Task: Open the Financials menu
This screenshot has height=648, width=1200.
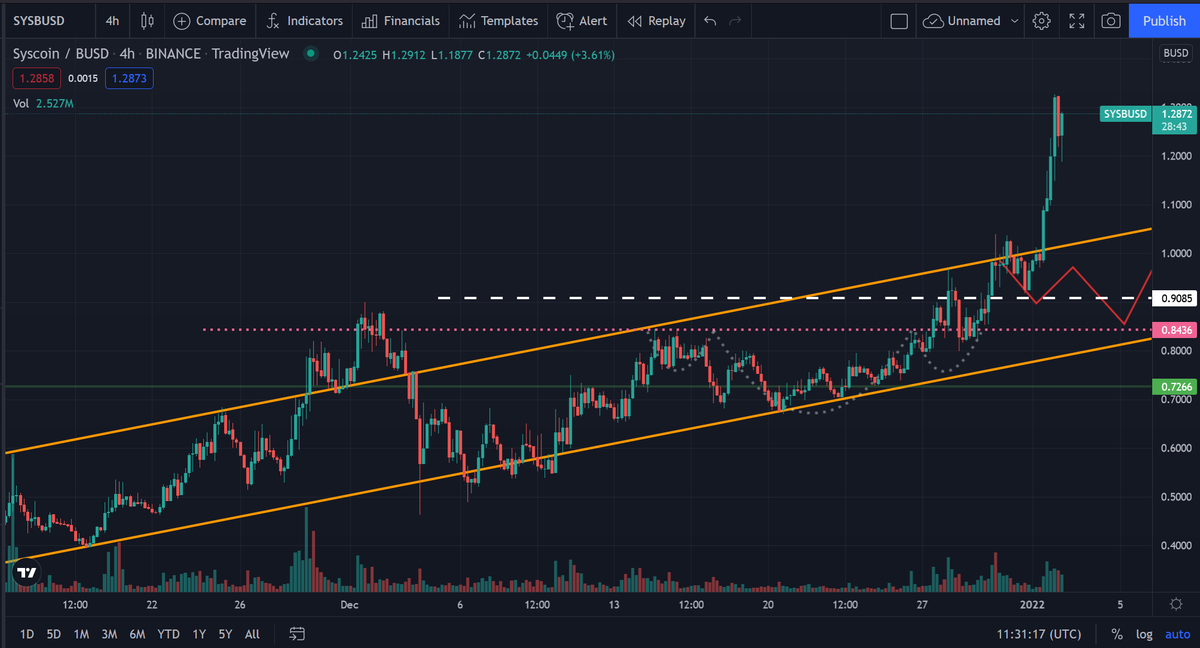Action: (x=400, y=20)
